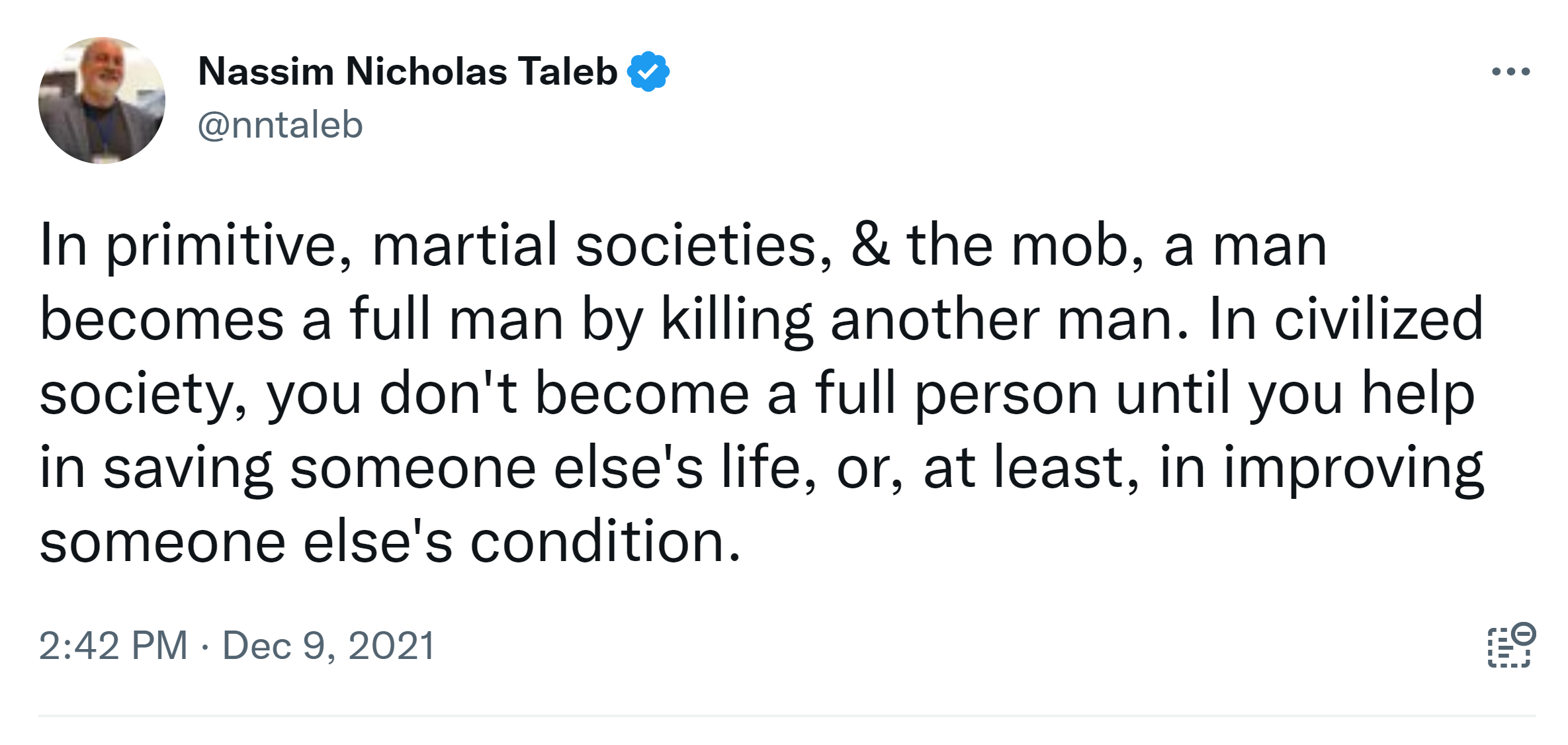1568x745 pixels.
Task: Click the word "condition." ending the tweet
Action: (605, 542)
